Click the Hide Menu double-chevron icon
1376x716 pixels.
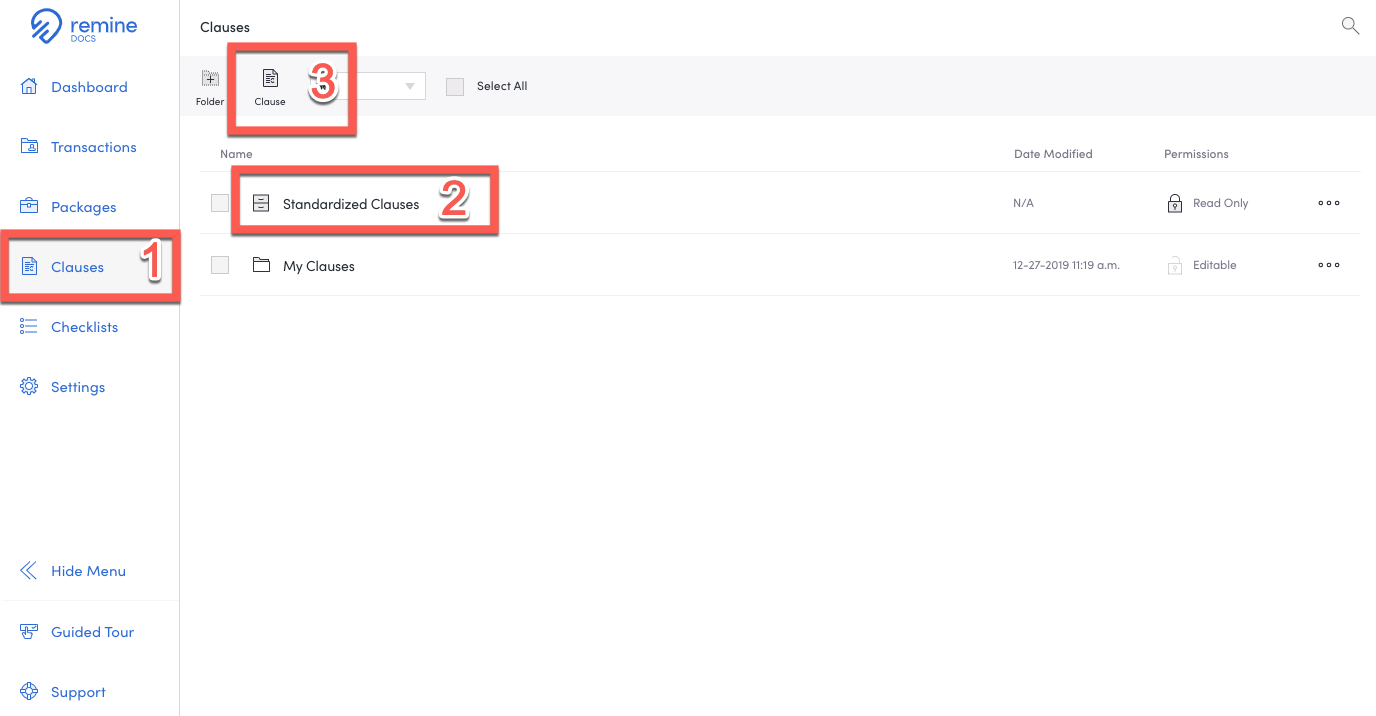[29, 571]
